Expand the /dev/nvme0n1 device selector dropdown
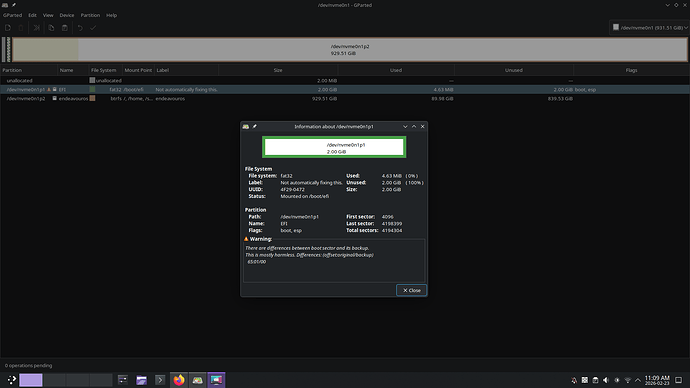This screenshot has width=690, height=388. coord(649,27)
